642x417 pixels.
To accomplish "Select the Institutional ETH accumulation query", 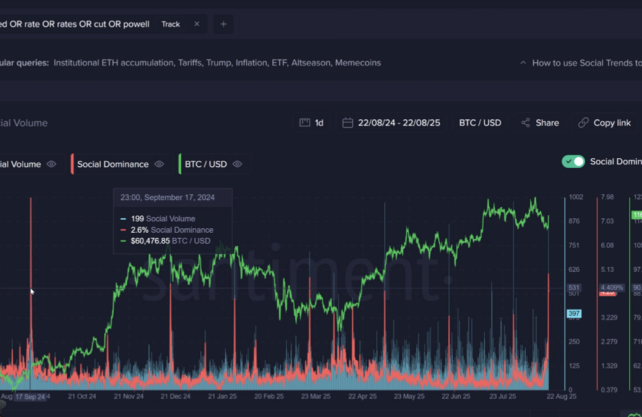I will pos(113,63).
